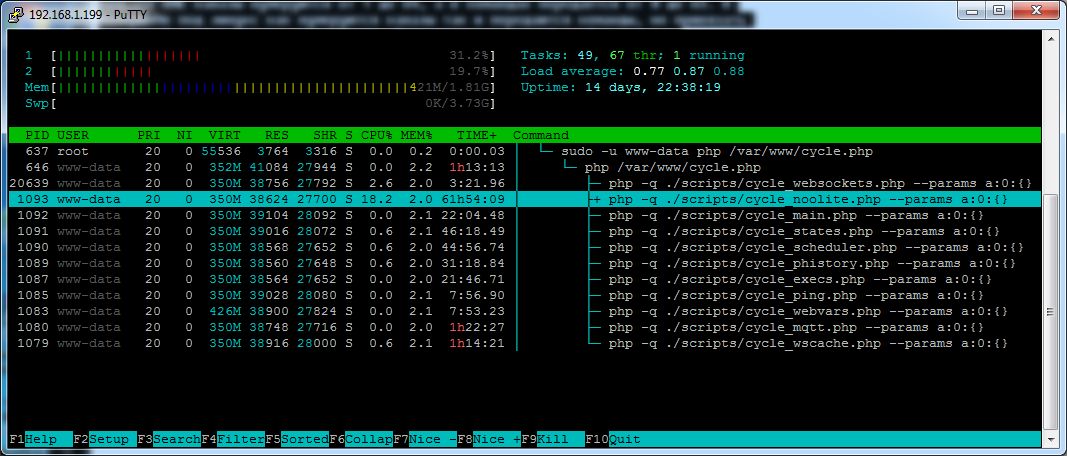Click PID 20639 in the process list
Image resolution: width=1067 pixels, height=456 pixels.
tap(29, 183)
